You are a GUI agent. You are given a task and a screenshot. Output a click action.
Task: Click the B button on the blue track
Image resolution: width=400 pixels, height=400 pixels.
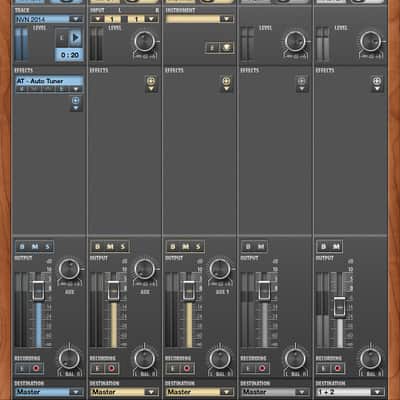point(22,247)
